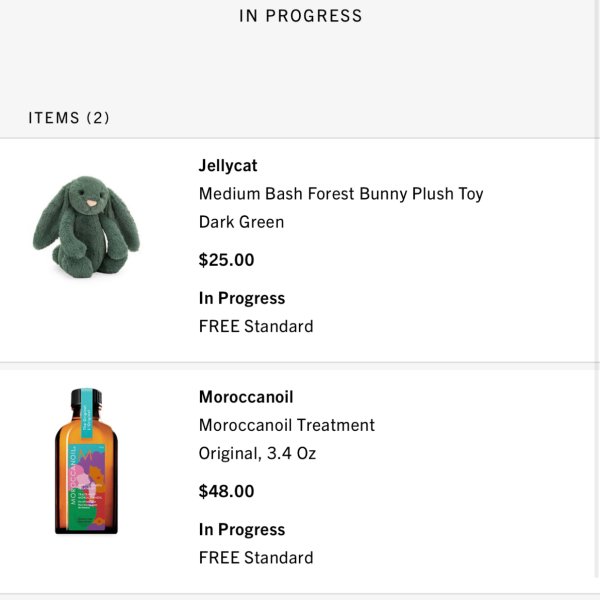Click In Progress status under Jellycat item

(242, 298)
